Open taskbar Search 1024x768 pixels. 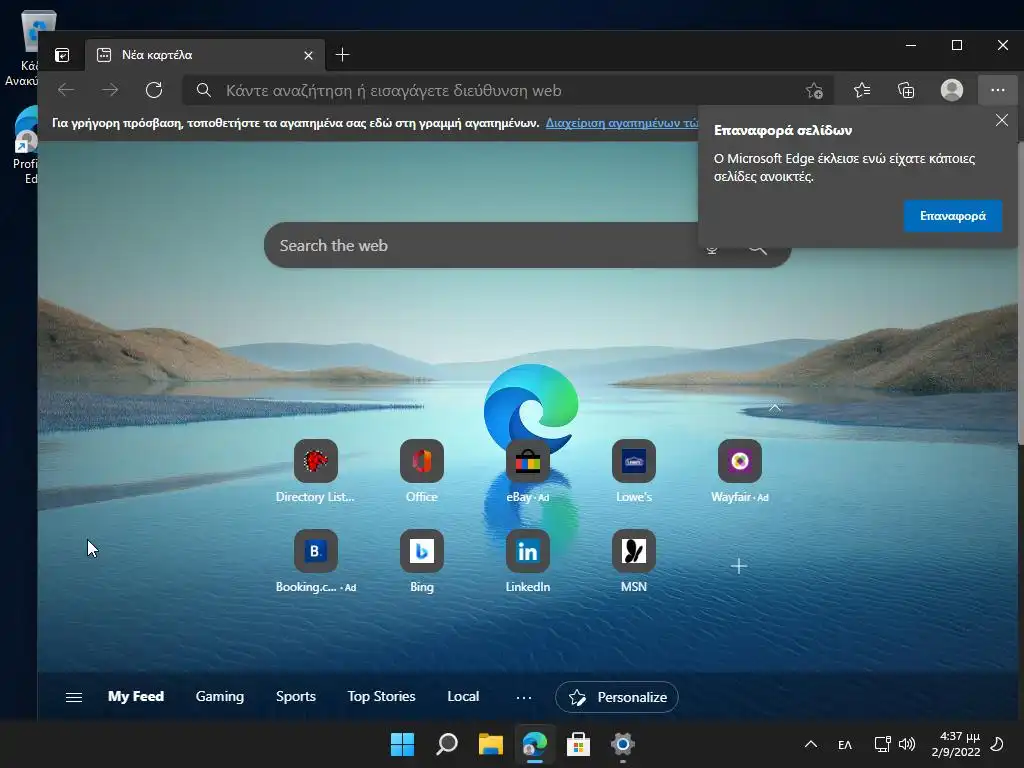[x=447, y=744]
